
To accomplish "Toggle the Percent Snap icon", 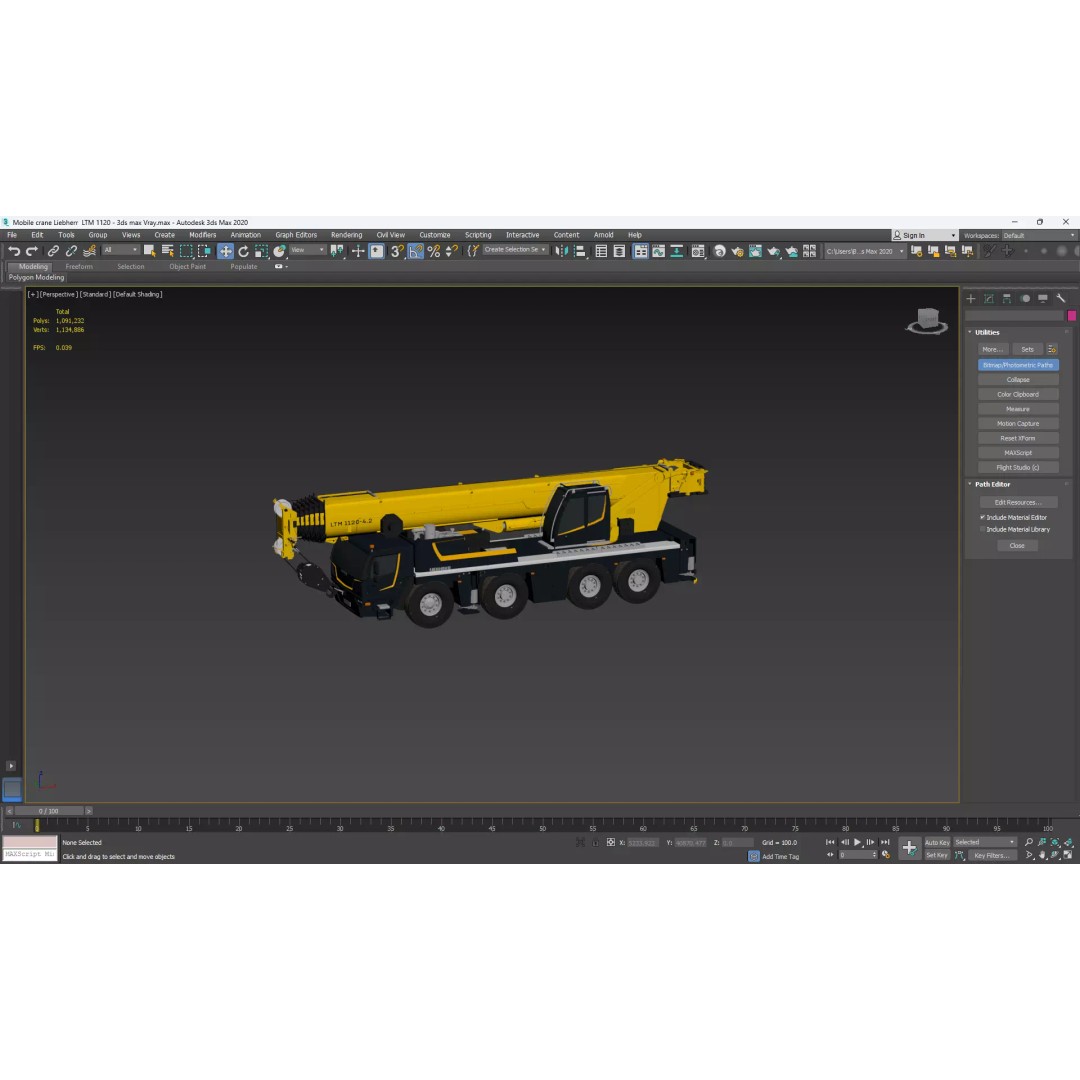I will tap(434, 251).
